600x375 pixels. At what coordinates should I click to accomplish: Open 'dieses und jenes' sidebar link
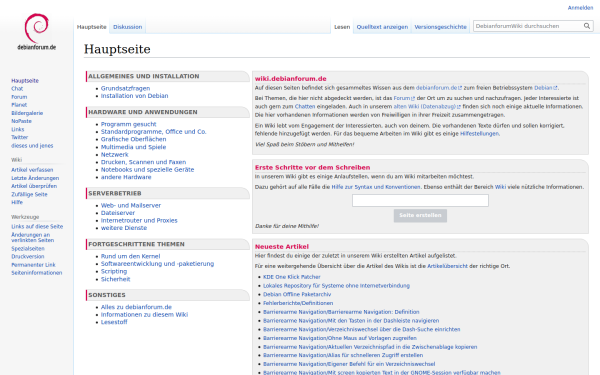[32, 146]
